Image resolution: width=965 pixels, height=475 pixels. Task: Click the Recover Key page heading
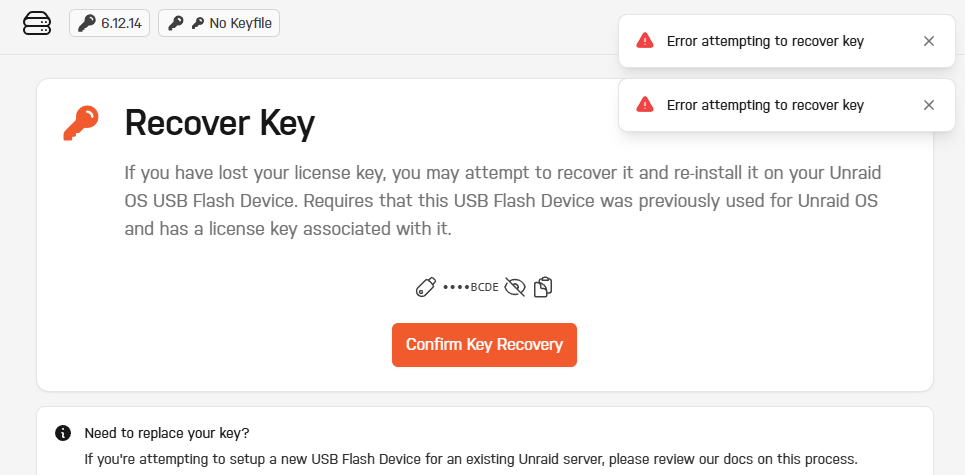[x=220, y=123]
